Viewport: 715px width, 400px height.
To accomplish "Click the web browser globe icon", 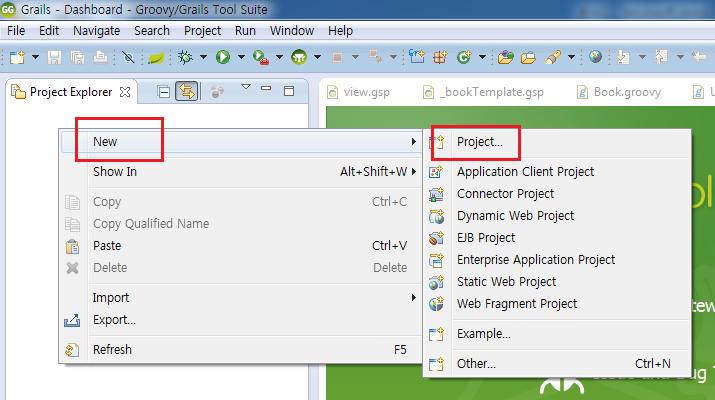I will (x=595, y=57).
